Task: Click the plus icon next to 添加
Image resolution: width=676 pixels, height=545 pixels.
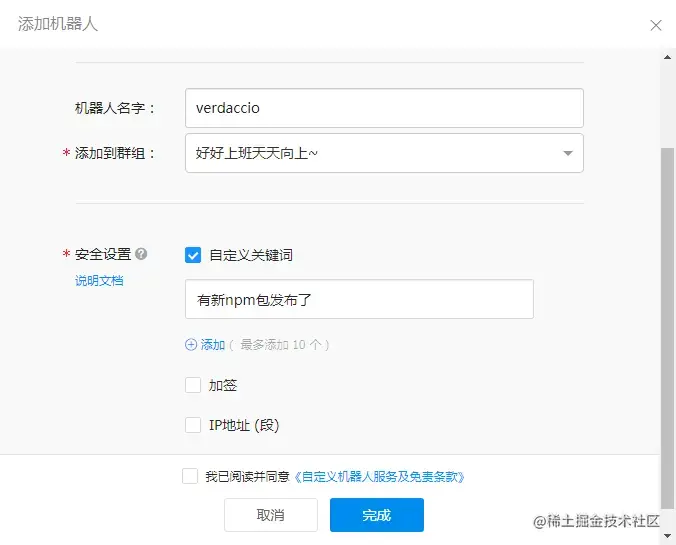Action: coord(191,345)
